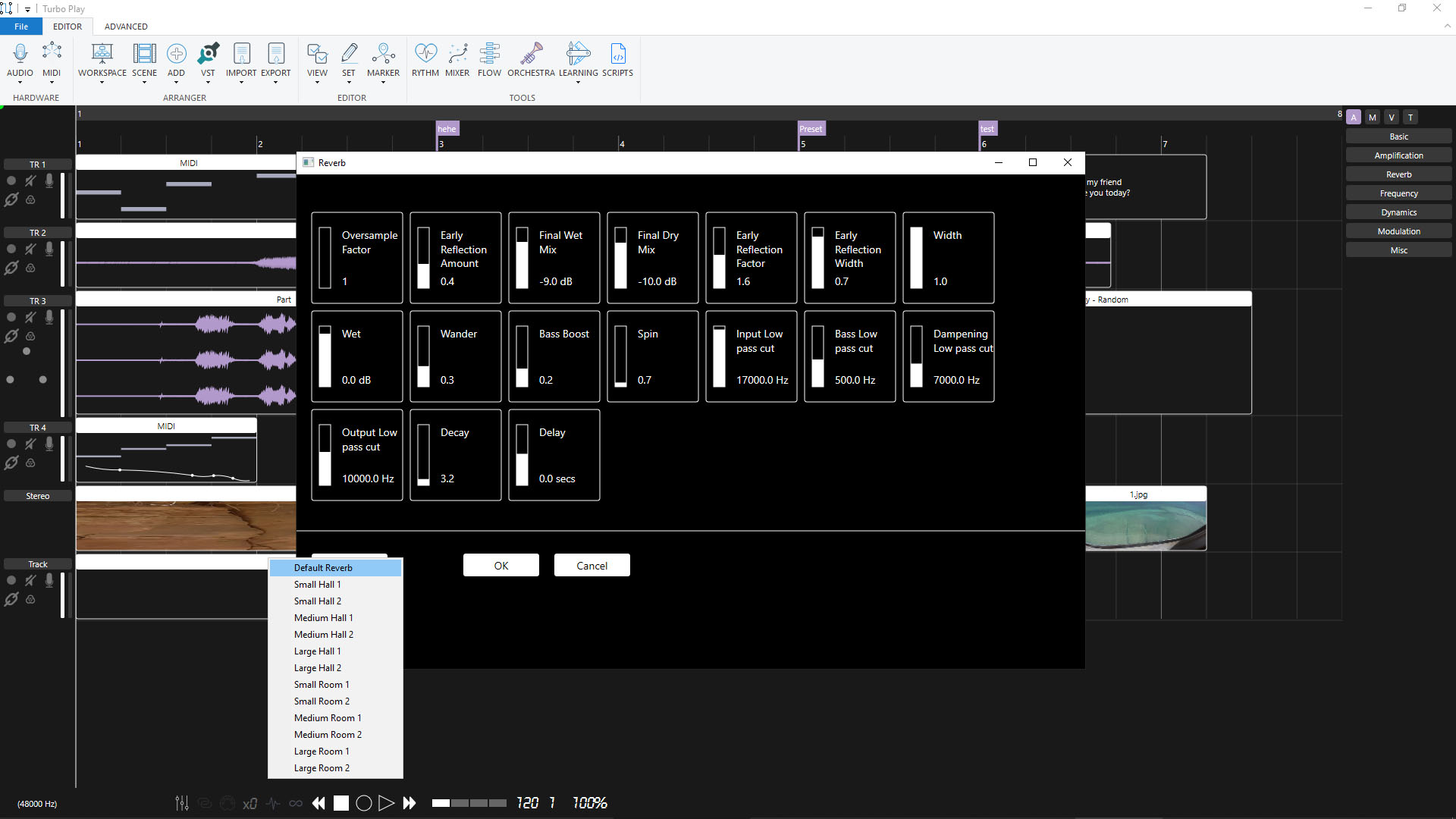Open the SCRIPTS tool

617,61
